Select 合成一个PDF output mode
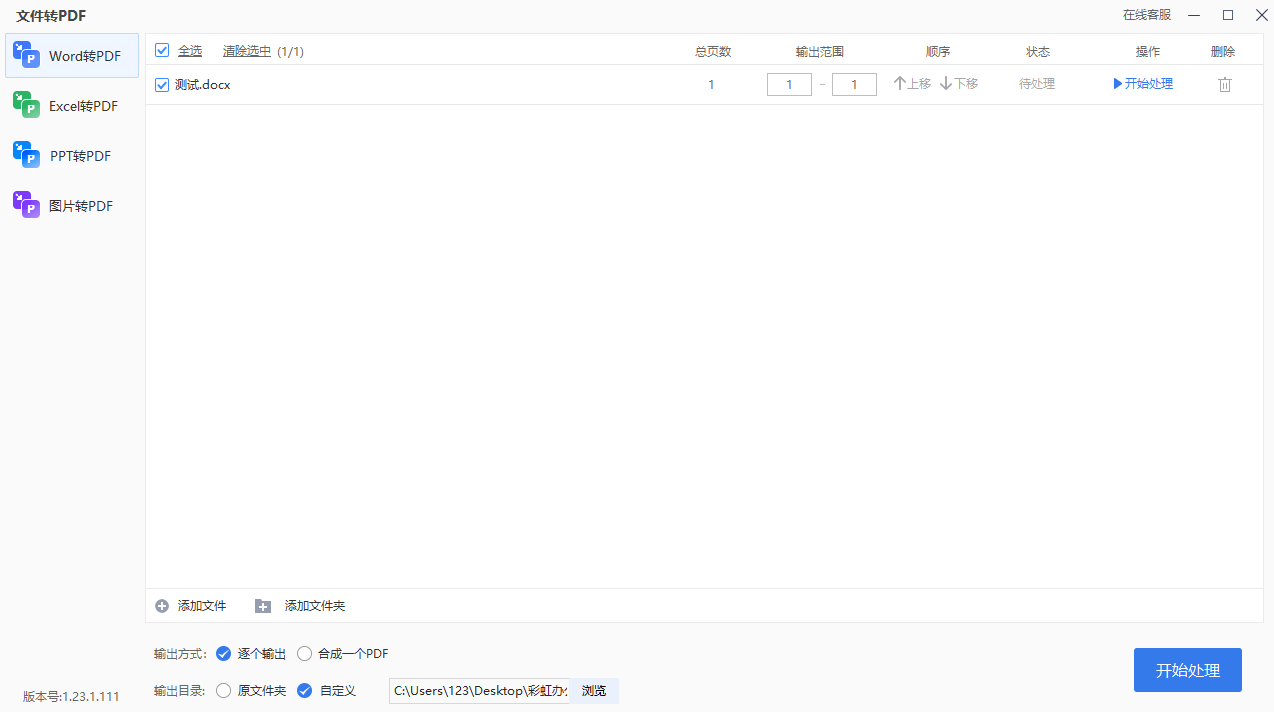Screen dimensions: 1274x712 pyautogui.click(x=304, y=654)
